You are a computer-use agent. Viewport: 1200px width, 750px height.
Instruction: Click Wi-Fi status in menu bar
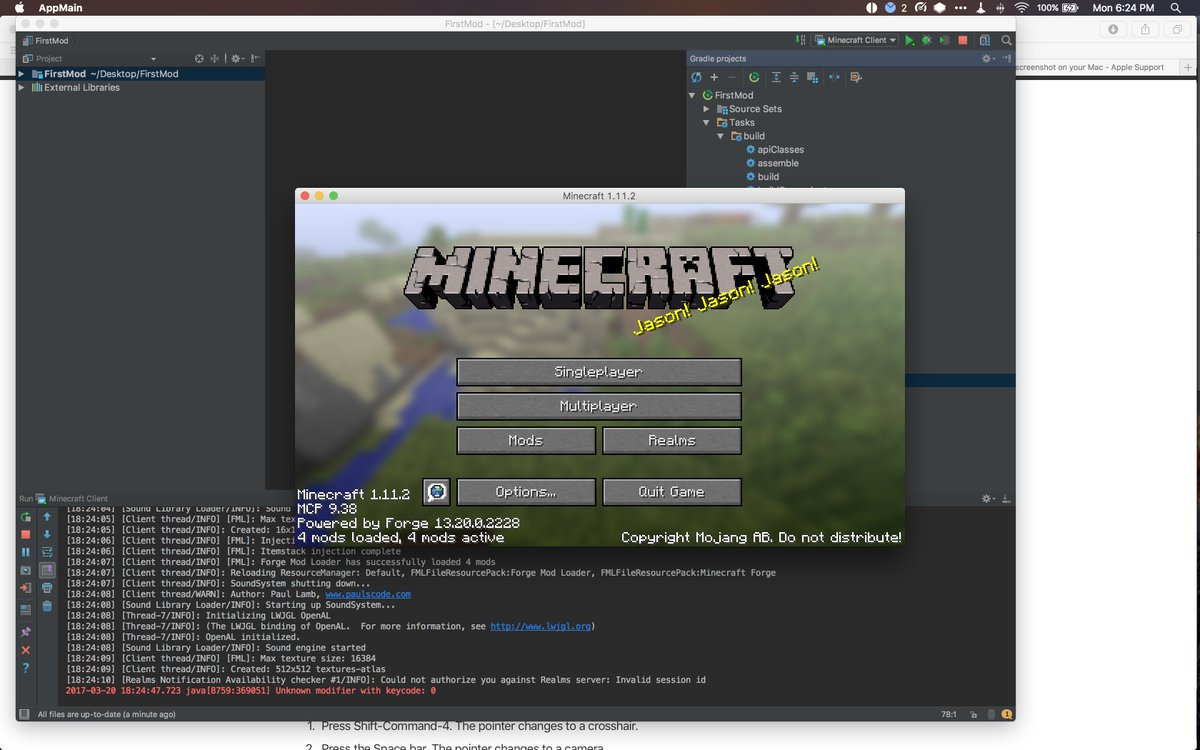click(x=1021, y=8)
